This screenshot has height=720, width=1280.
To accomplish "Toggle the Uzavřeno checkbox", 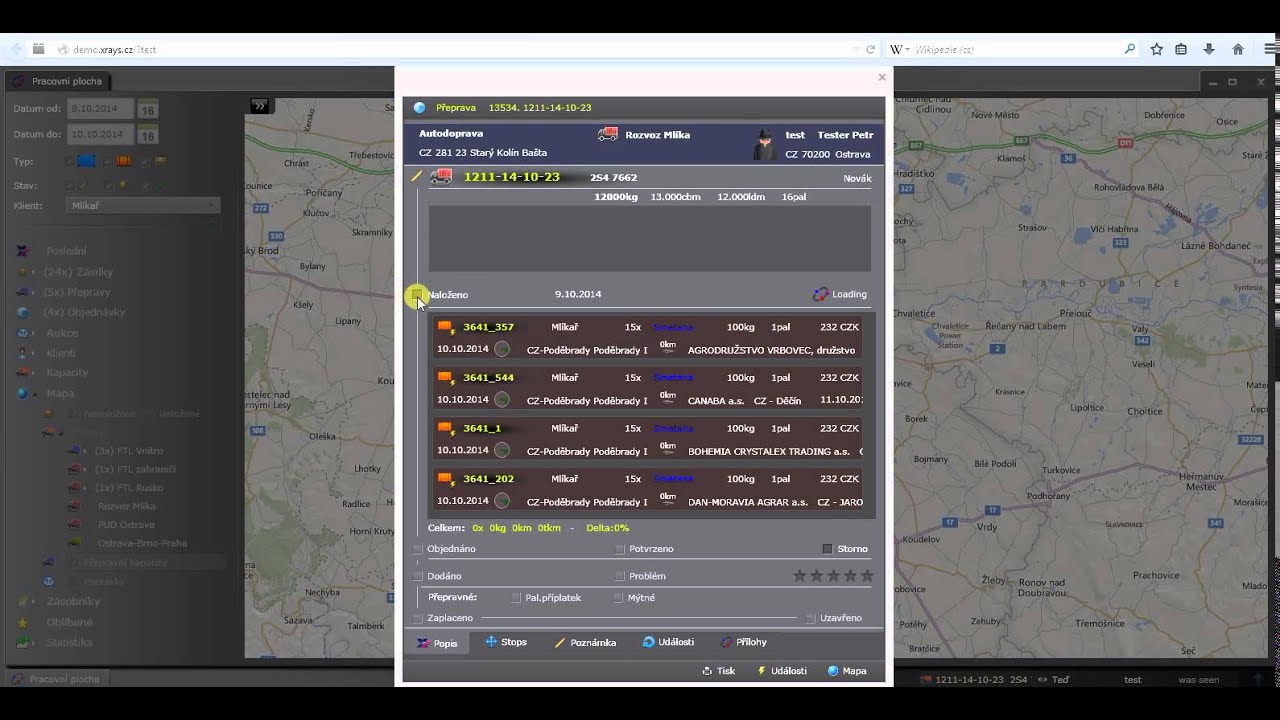I will coord(811,618).
